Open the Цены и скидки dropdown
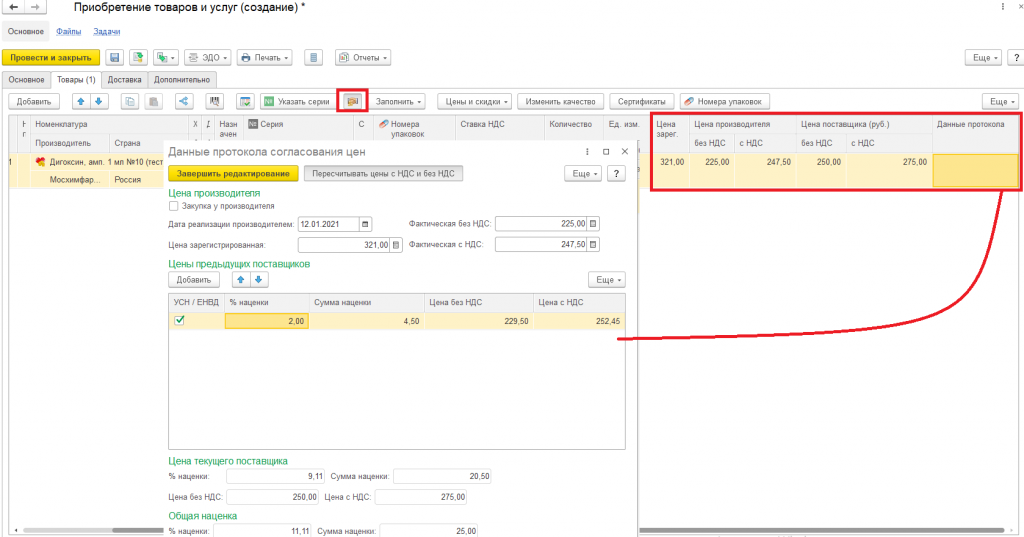1024x537 pixels. coord(476,101)
